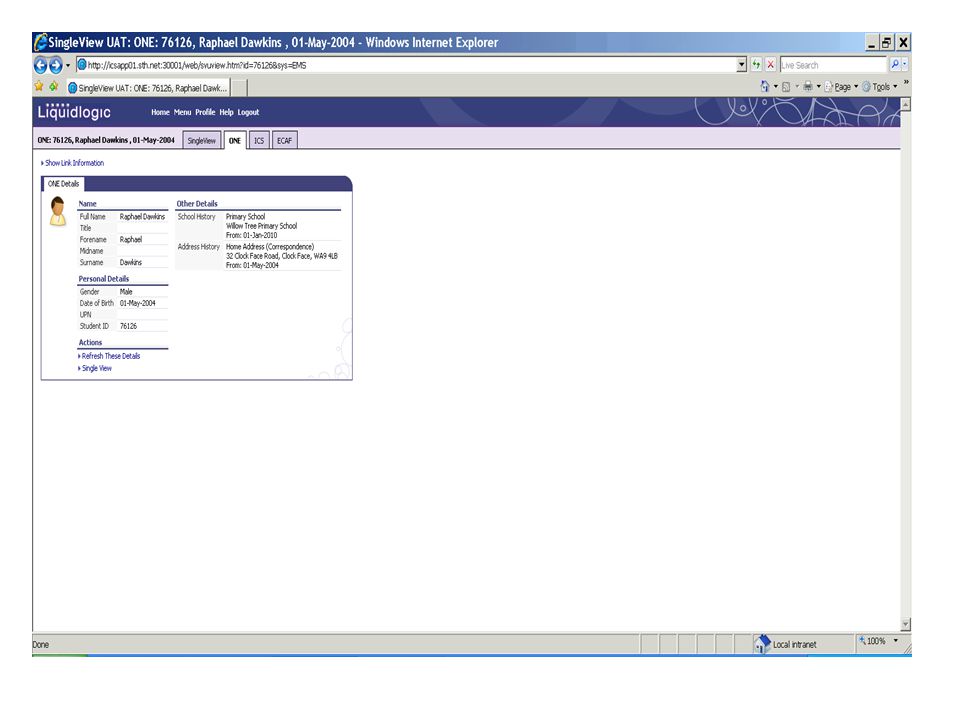
Task: Open the Home button dropdown arrow
Action: tap(776, 87)
